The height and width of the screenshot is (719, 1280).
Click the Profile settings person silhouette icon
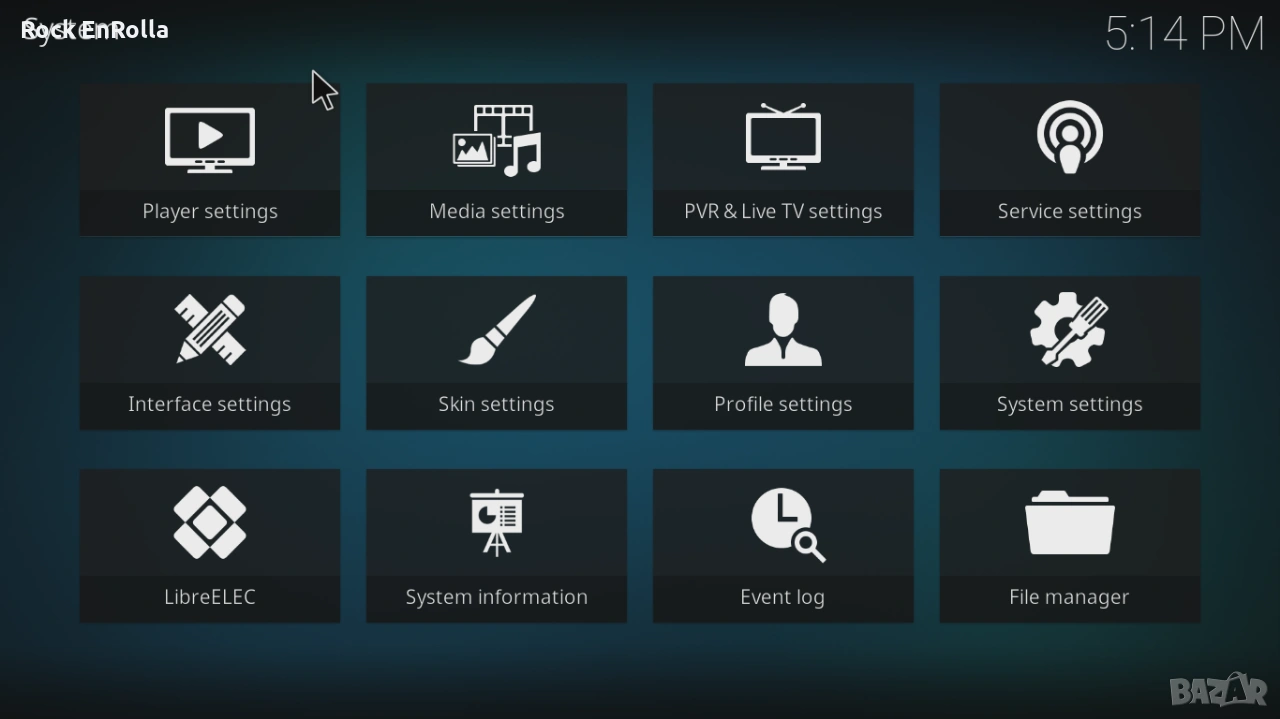pyautogui.click(x=783, y=330)
